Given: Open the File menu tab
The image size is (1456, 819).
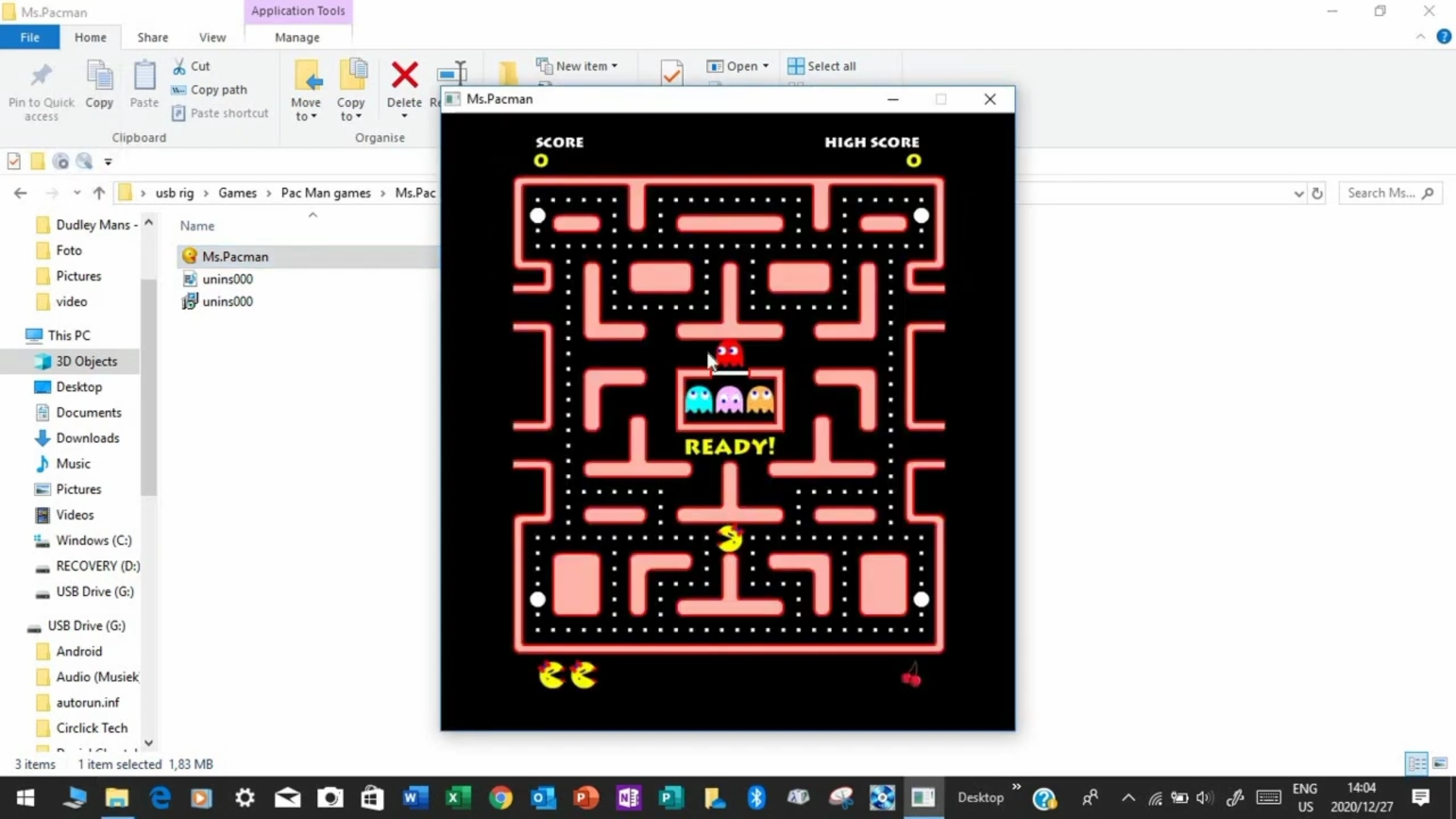Looking at the screenshot, I should pyautogui.click(x=30, y=37).
